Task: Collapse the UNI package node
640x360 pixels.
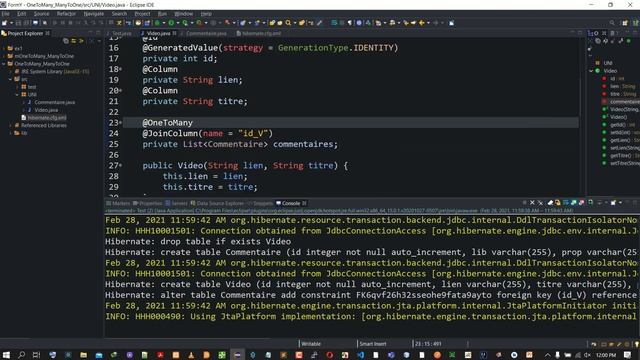Action: tap(17, 94)
